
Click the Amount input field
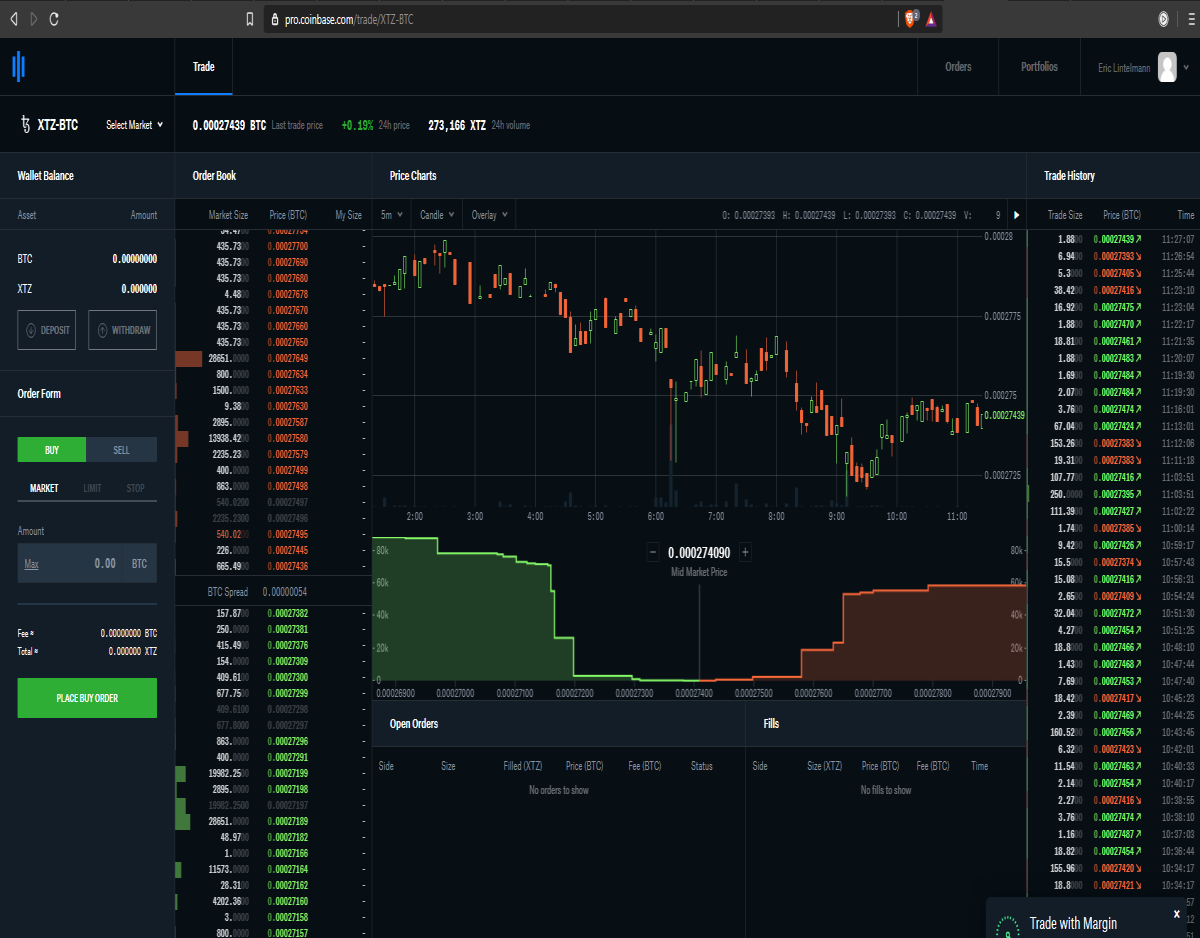[x=87, y=563]
